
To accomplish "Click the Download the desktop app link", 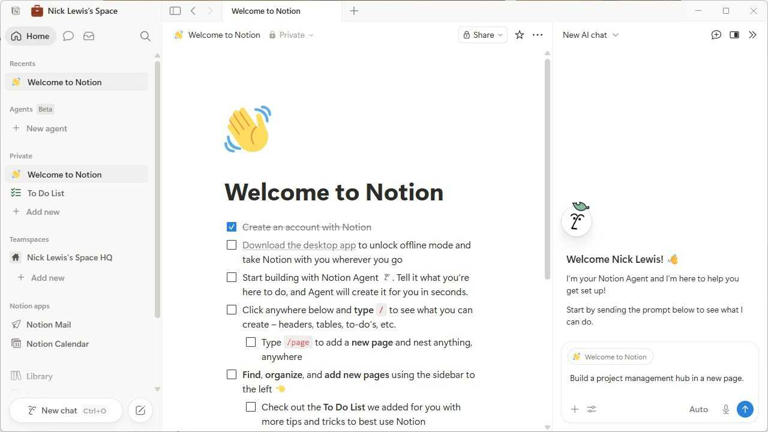I will (299, 245).
